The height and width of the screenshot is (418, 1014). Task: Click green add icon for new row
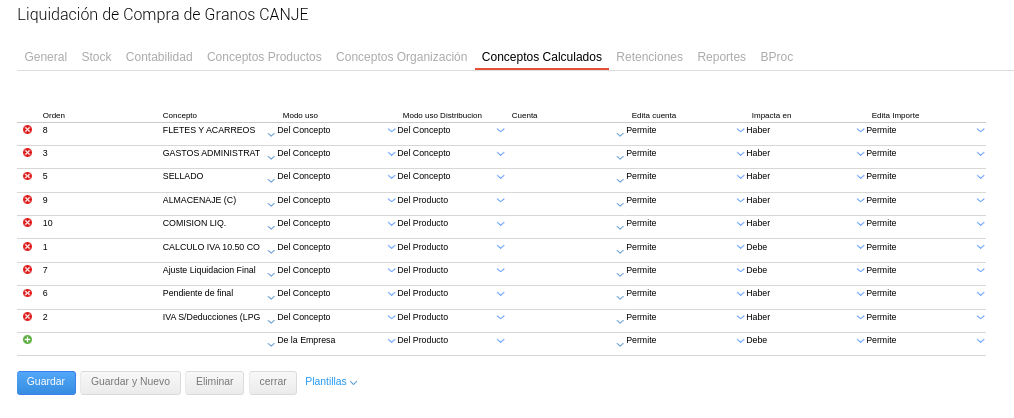coord(27,340)
